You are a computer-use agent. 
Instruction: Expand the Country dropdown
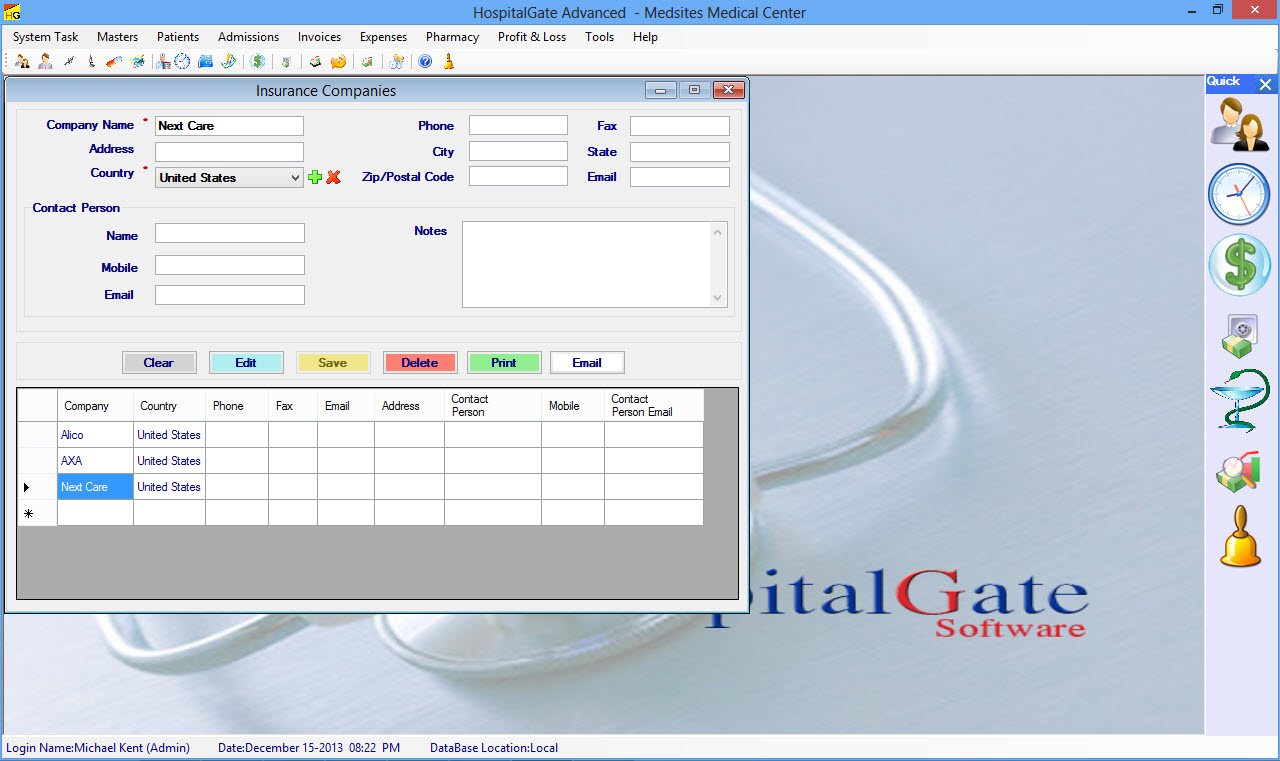tap(294, 178)
